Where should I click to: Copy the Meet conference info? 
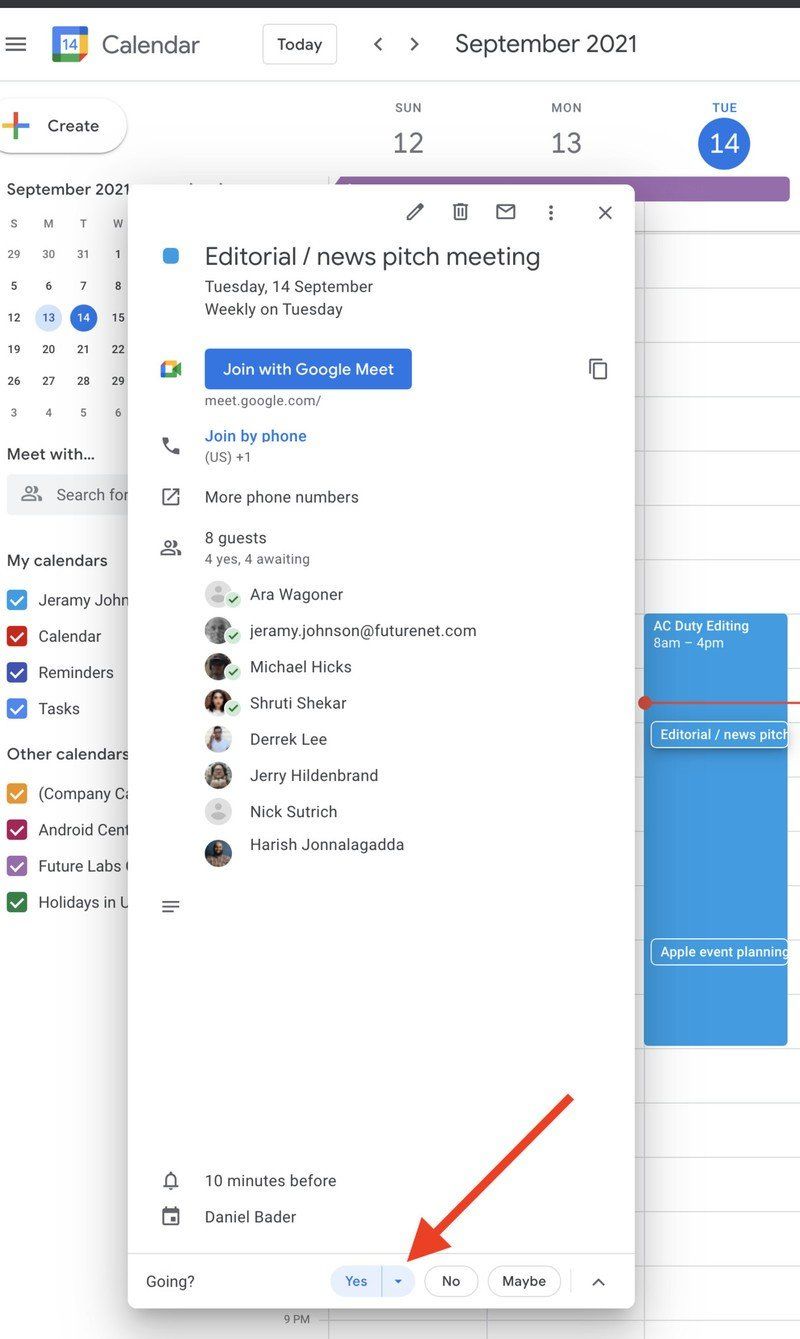(x=598, y=369)
